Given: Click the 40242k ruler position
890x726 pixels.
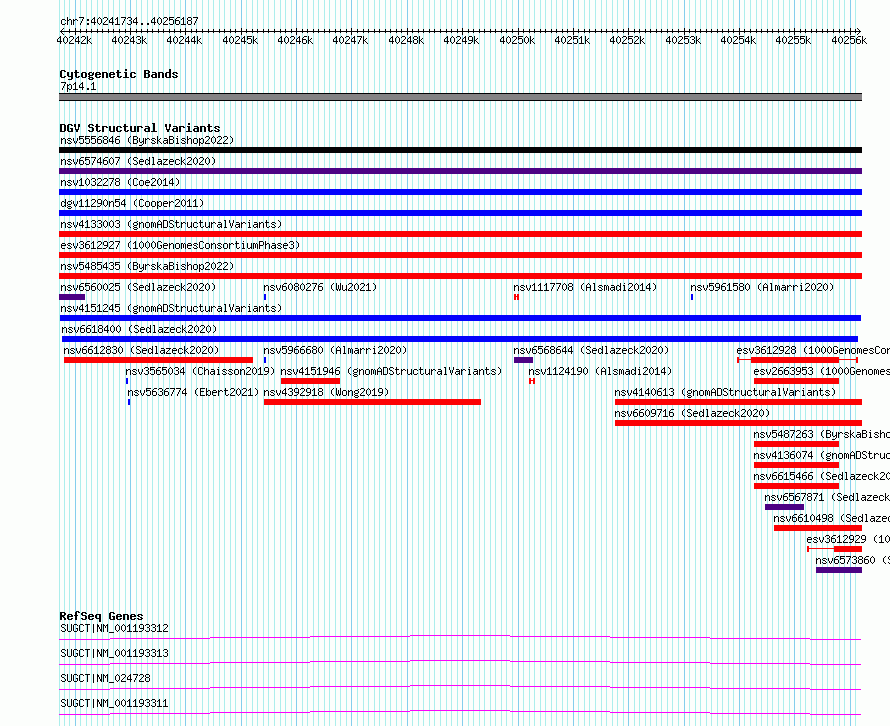Looking at the screenshot, I should click(x=74, y=40).
